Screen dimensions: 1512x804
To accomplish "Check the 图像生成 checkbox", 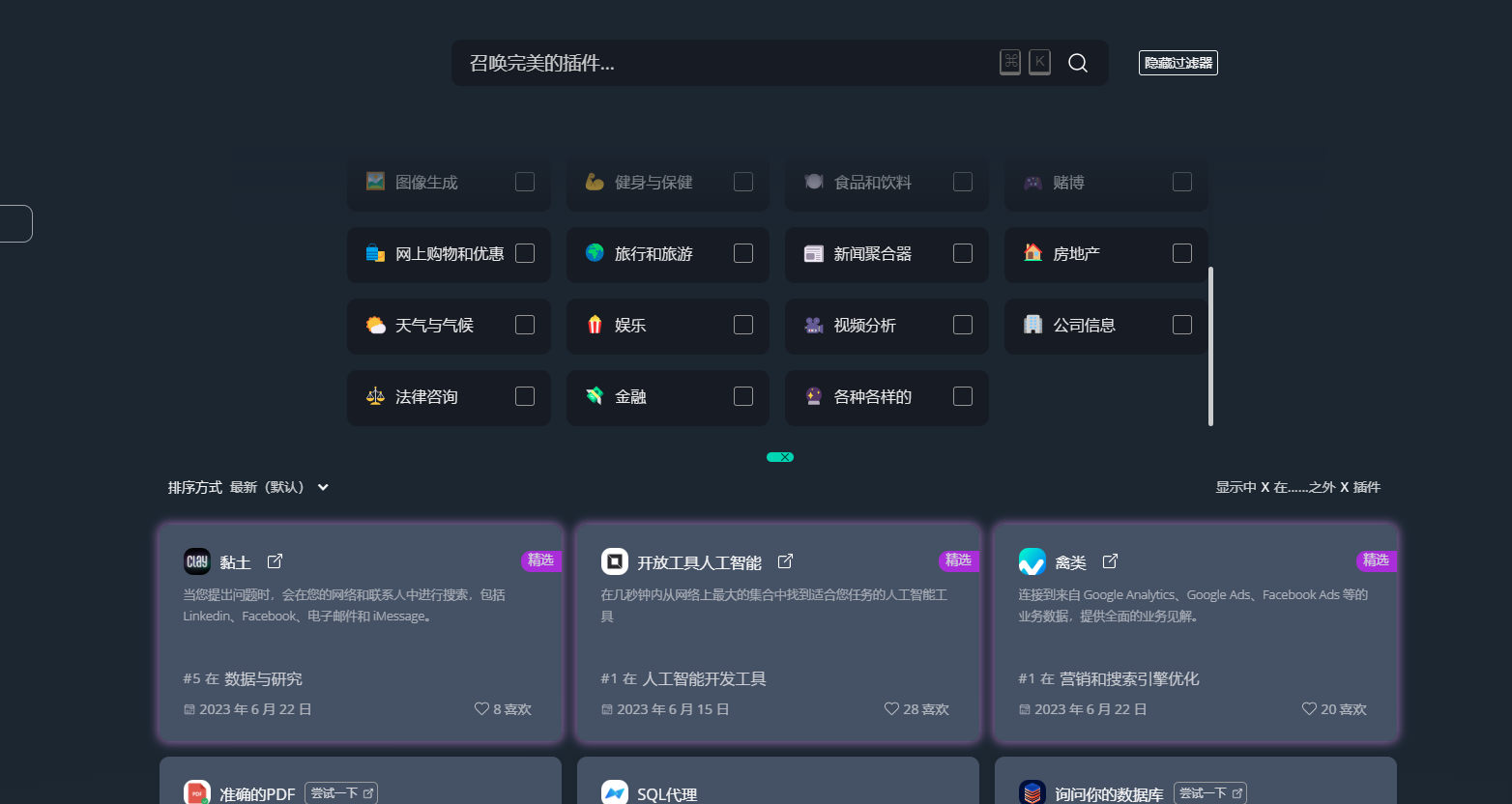I will 525,182.
